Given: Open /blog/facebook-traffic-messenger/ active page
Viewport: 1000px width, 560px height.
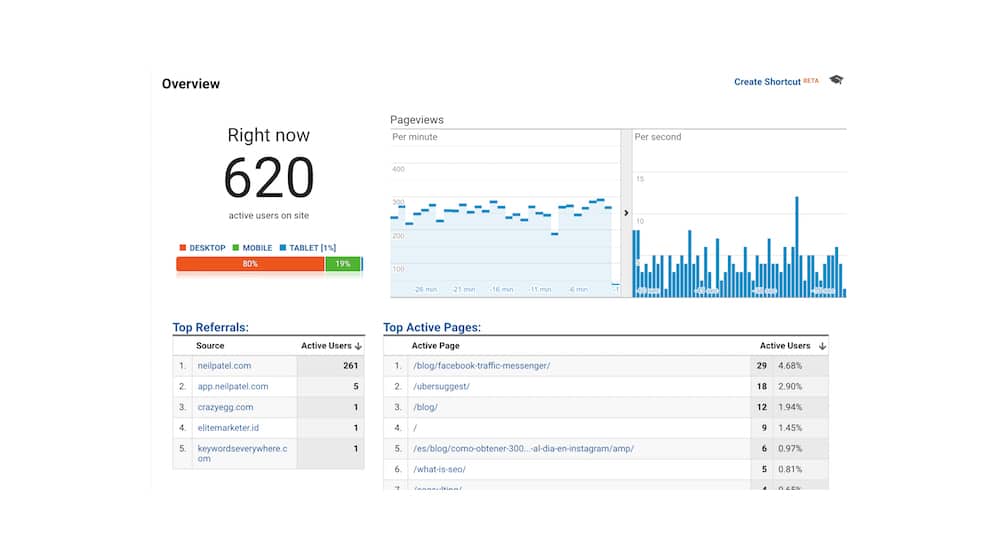Looking at the screenshot, I should point(482,365).
